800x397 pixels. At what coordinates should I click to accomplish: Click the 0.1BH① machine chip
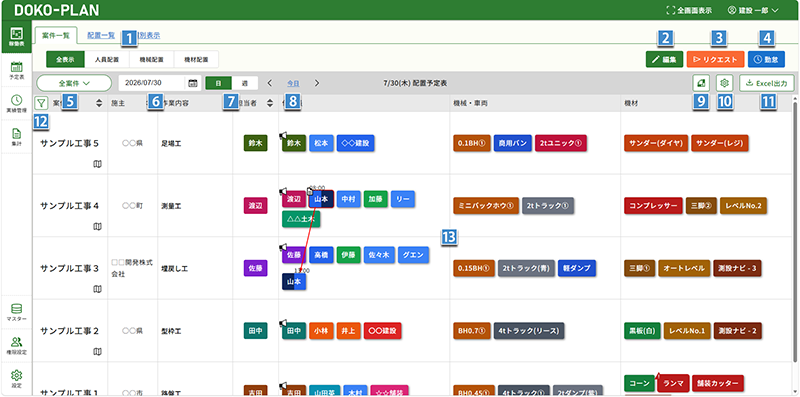click(472, 143)
